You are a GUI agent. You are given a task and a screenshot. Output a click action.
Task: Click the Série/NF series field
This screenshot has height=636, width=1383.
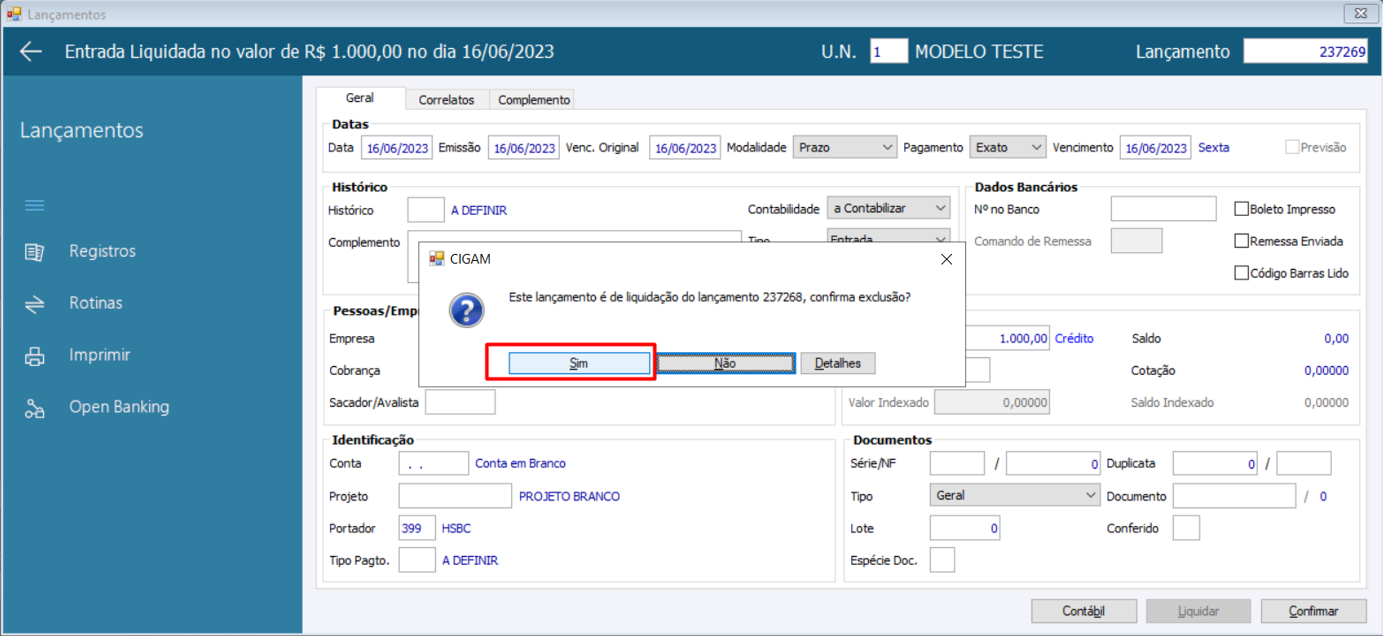point(957,463)
